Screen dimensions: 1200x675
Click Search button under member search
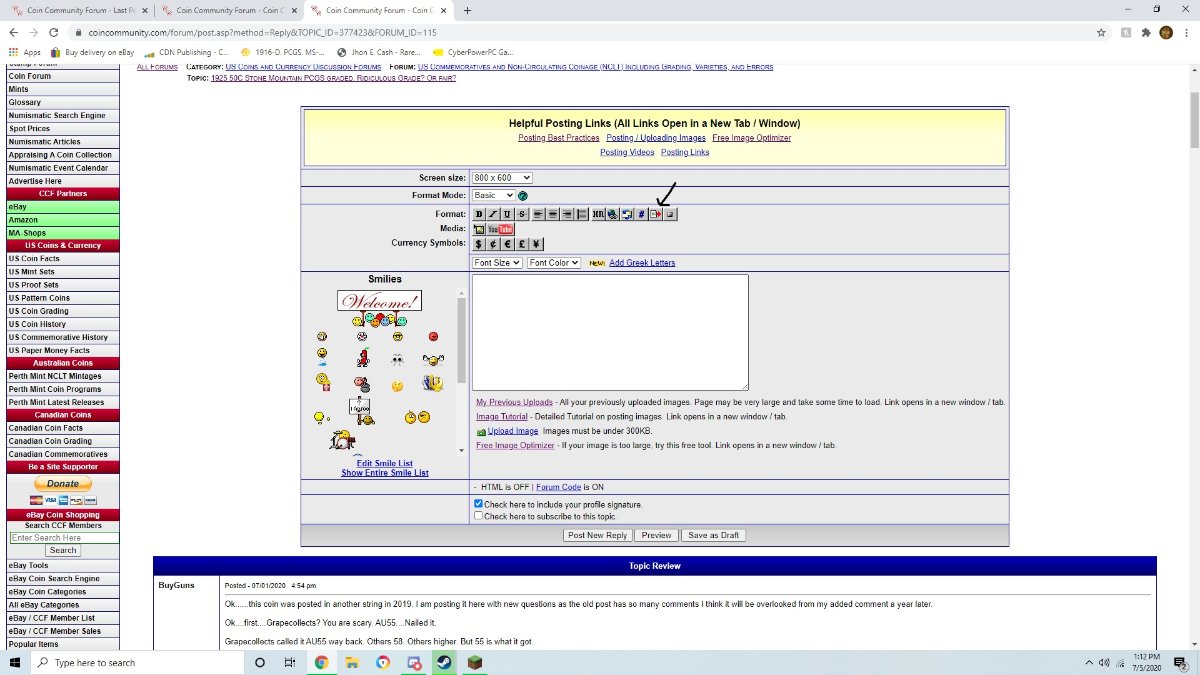63,550
